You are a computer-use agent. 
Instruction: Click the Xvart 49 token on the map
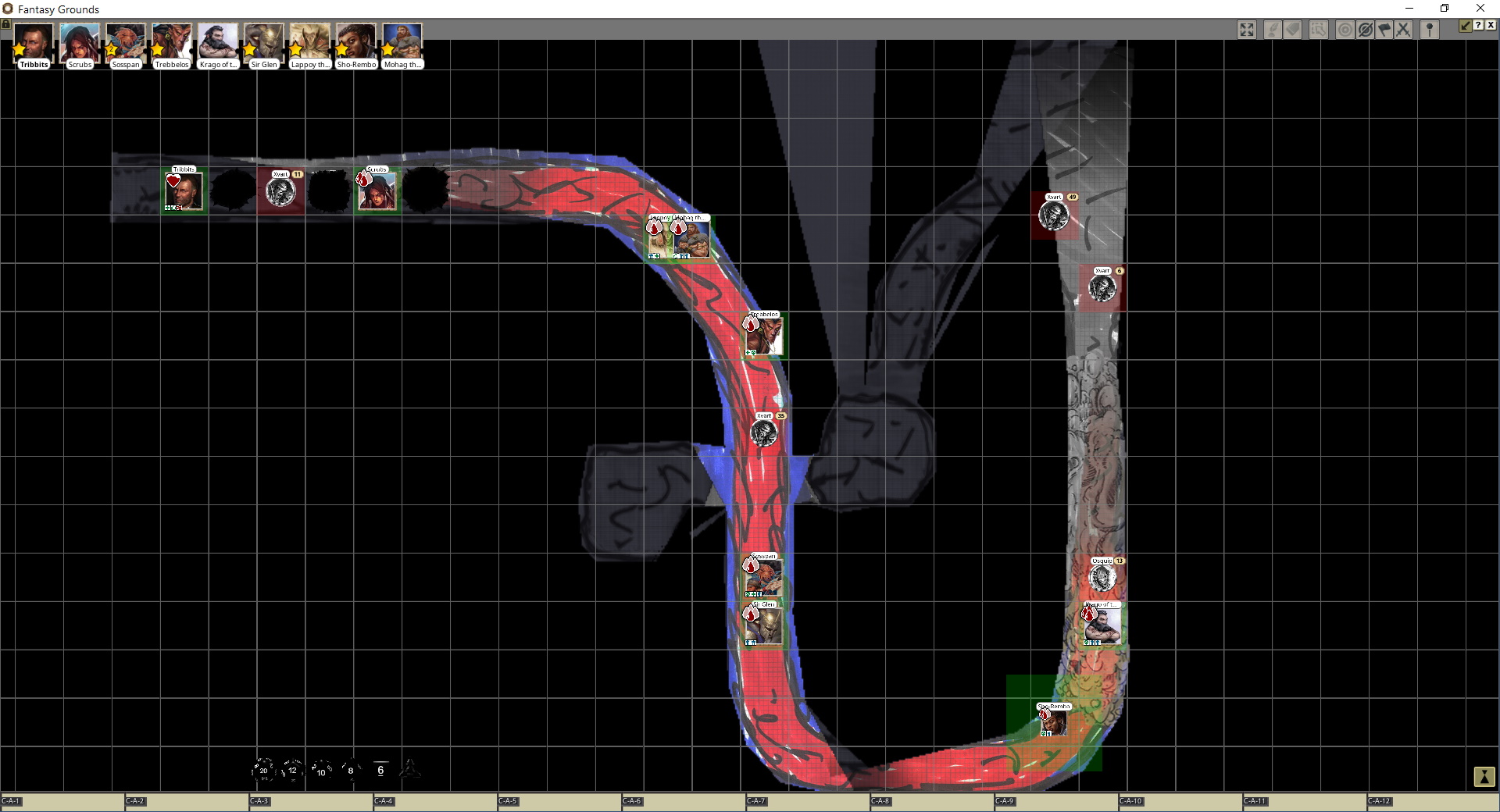(x=1054, y=215)
